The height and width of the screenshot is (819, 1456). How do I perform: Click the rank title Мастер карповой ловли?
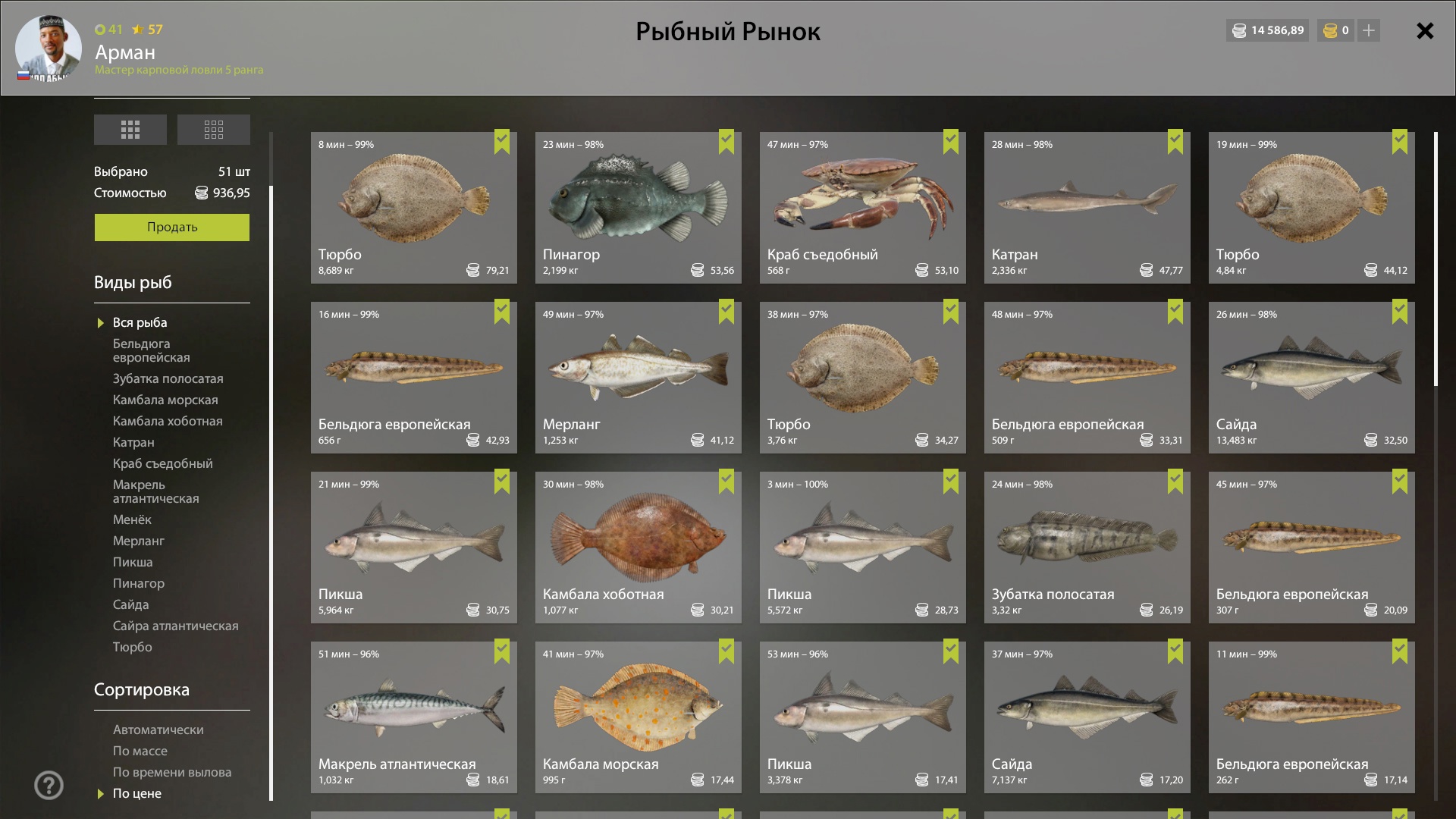179,70
